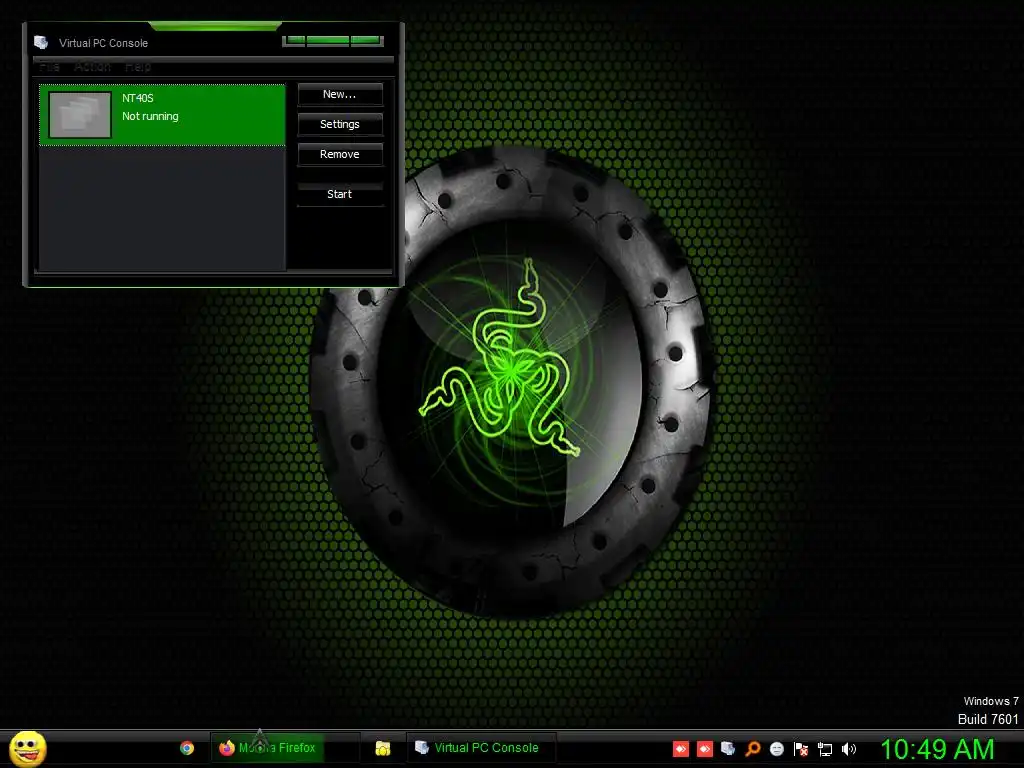Open the network tray icon
This screenshot has height=768, width=1024.
coord(825,749)
